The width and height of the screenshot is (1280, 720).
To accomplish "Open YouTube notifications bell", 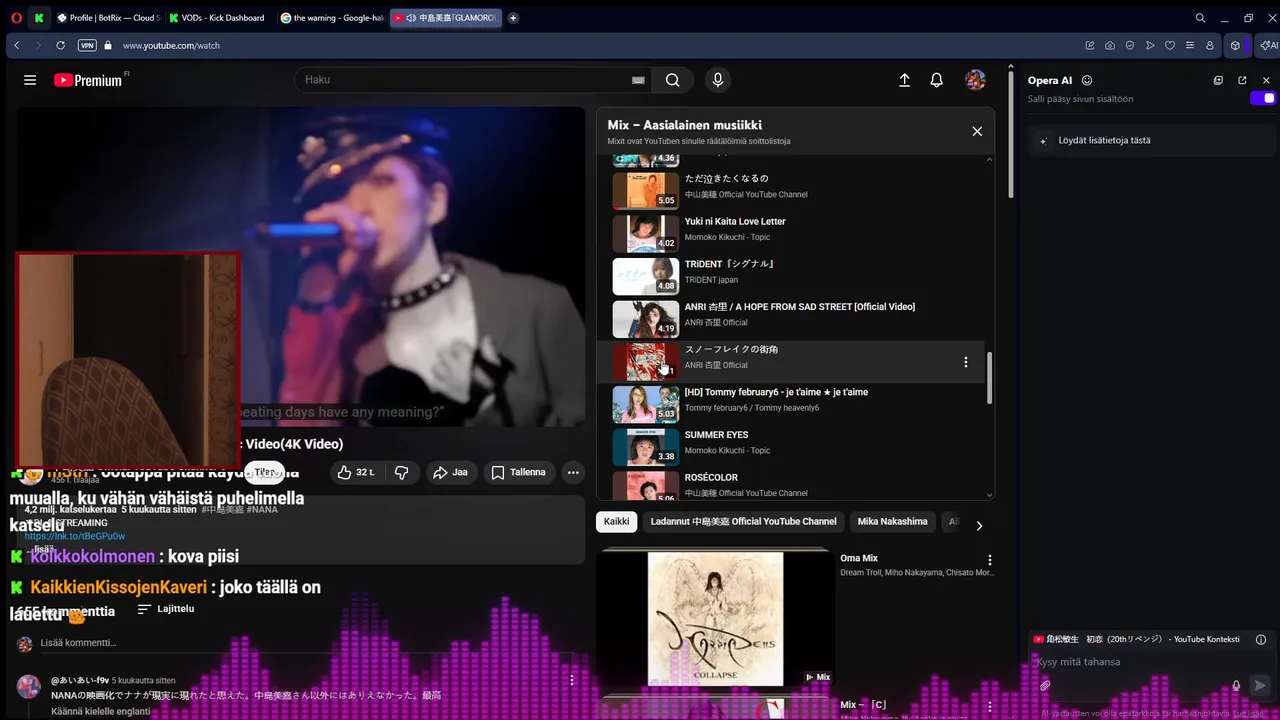I will [x=936, y=80].
